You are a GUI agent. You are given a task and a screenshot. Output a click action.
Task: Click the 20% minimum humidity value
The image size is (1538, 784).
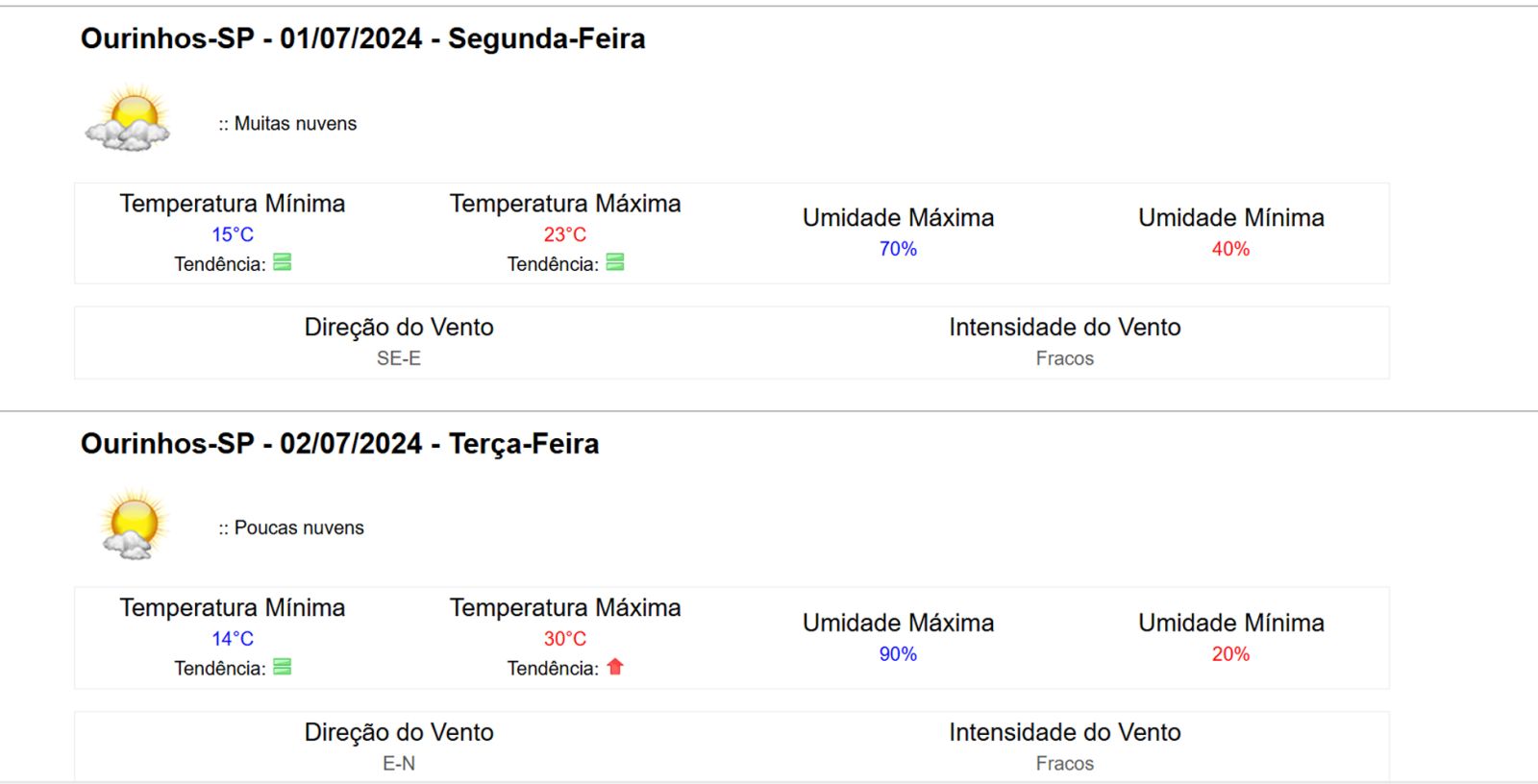[x=1230, y=654]
